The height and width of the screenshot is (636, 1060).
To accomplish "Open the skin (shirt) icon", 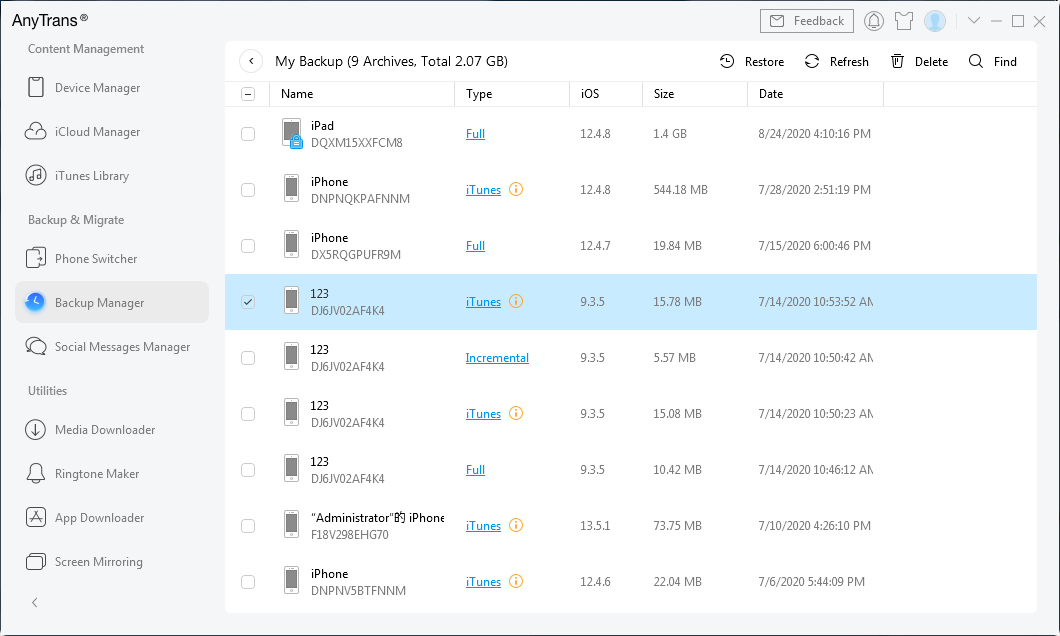I will click(904, 21).
